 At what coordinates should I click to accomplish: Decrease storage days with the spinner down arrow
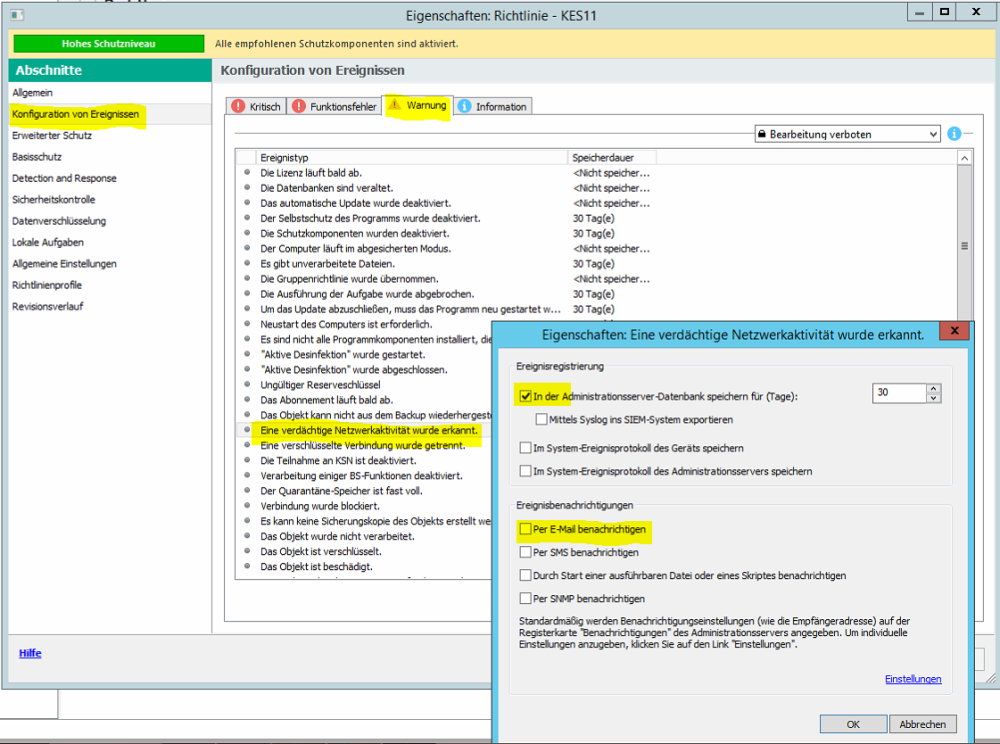pyautogui.click(x=933, y=398)
